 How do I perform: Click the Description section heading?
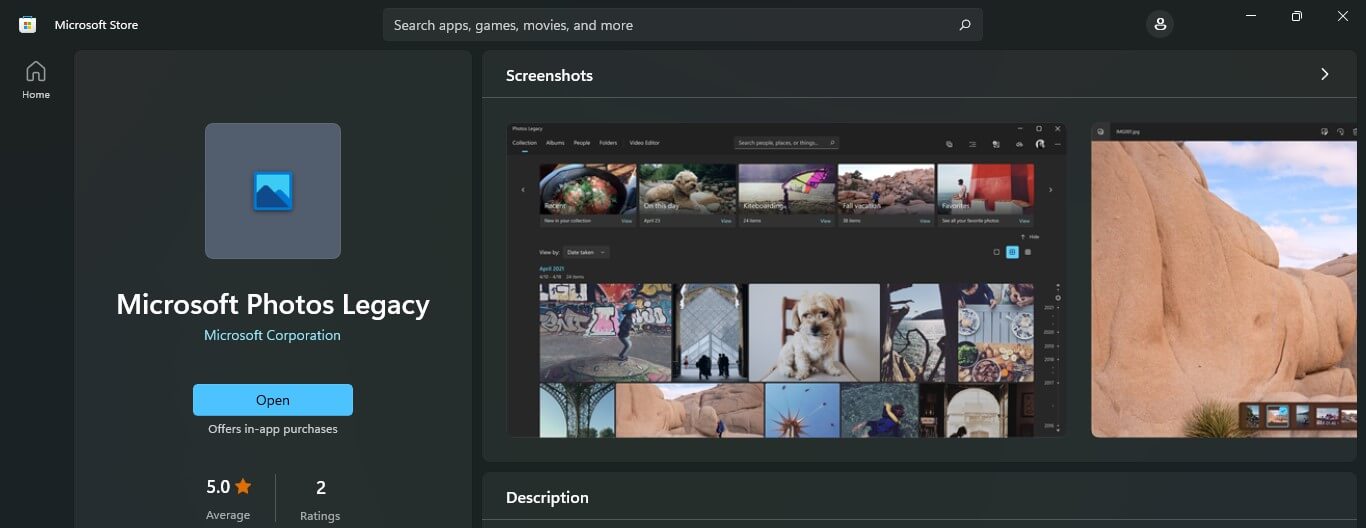pyautogui.click(x=547, y=498)
